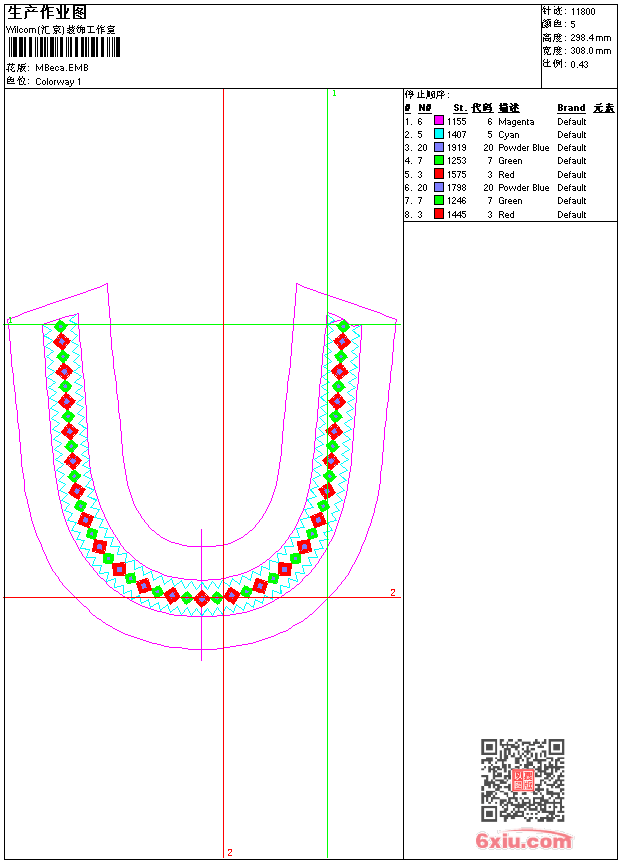Select the 'Magenta' description text

[x=516, y=122]
